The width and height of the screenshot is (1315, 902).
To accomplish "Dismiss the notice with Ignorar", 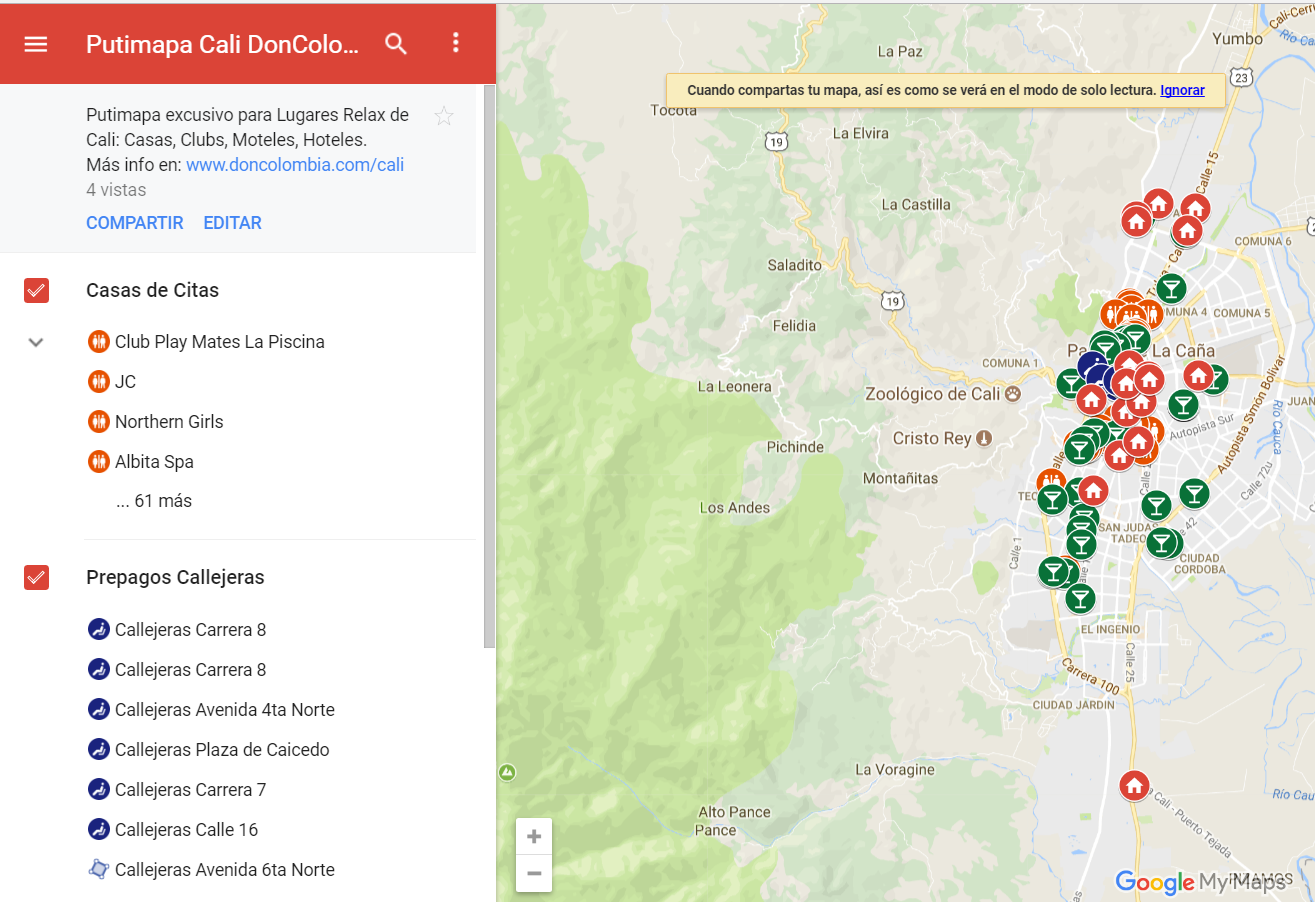I will pos(1182,90).
